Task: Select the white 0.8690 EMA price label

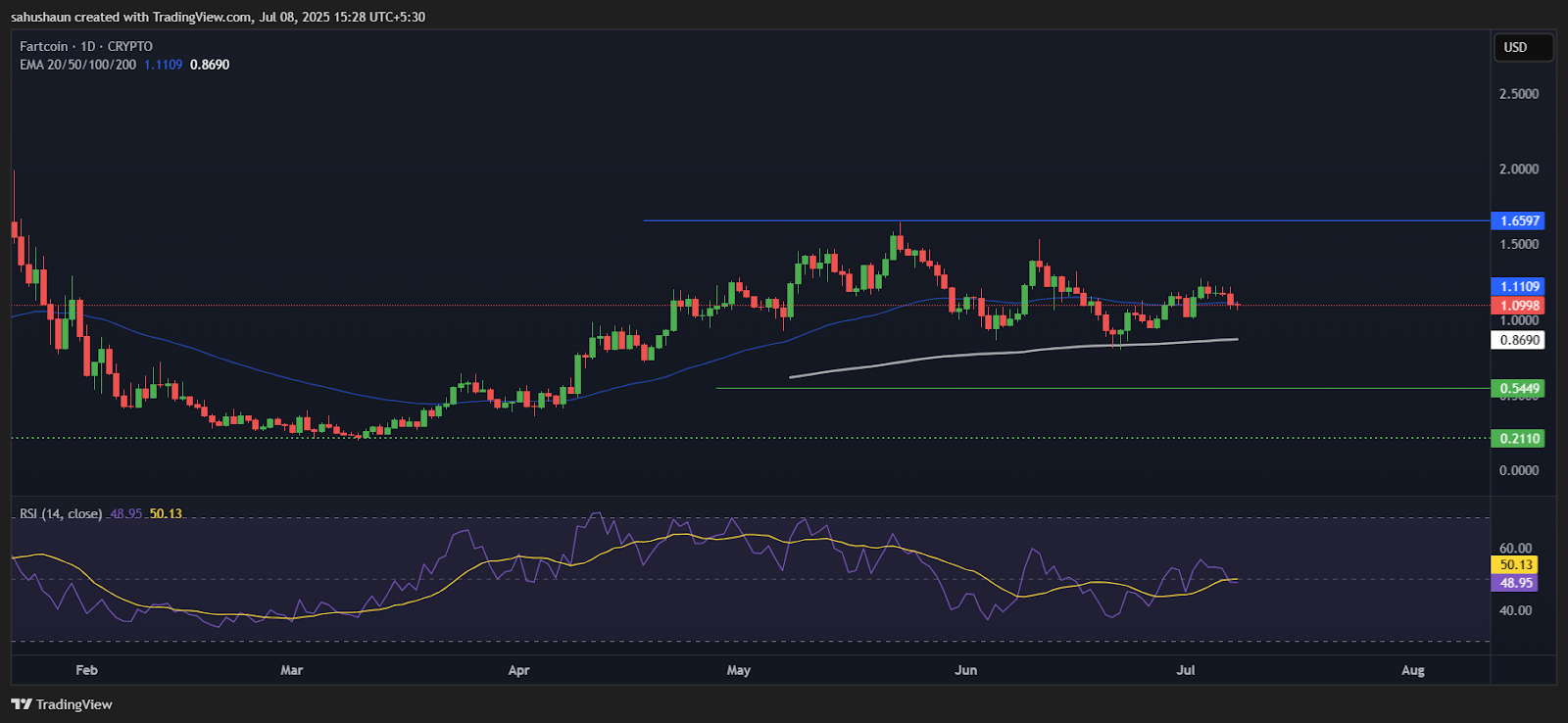Action: click(1518, 340)
